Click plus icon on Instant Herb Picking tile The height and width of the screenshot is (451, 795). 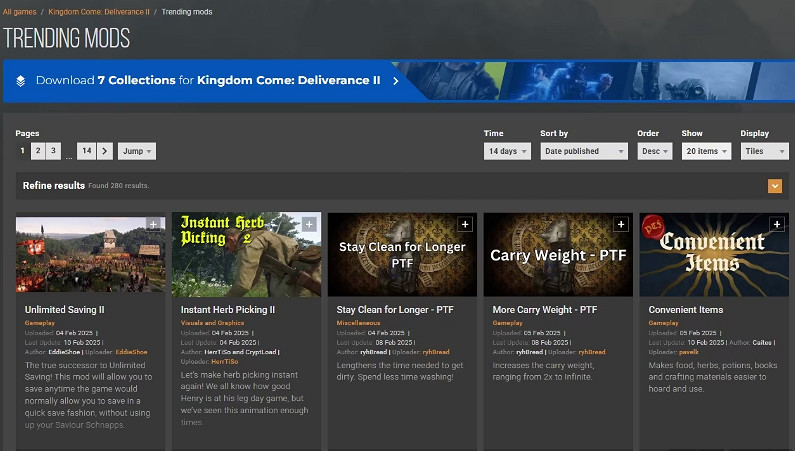click(309, 225)
